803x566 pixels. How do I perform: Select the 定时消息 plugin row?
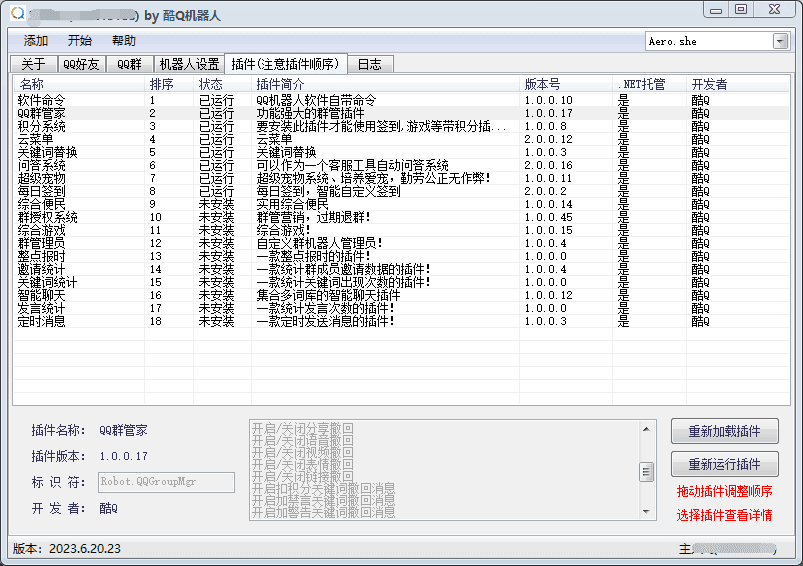(402, 322)
